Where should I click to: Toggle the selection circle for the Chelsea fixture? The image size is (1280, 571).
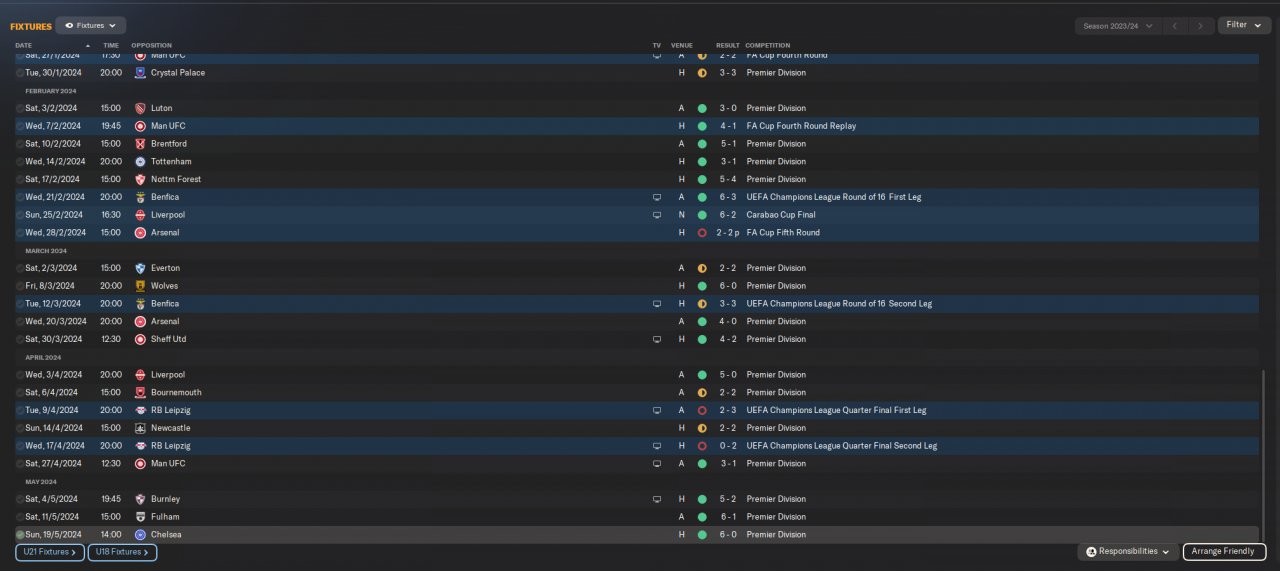20,535
